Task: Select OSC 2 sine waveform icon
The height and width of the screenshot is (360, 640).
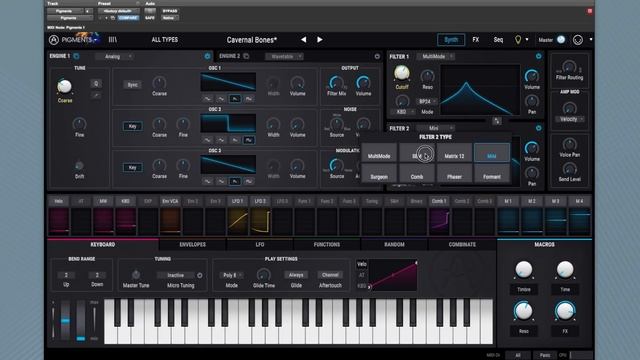Action: click(207, 140)
